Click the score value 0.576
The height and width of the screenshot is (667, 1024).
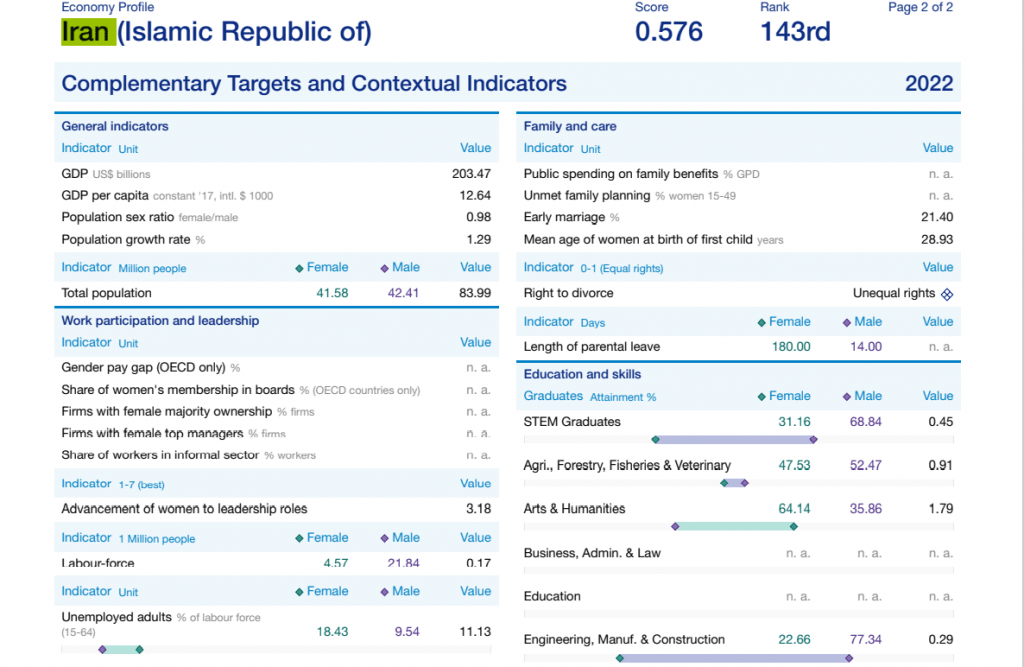click(x=669, y=32)
